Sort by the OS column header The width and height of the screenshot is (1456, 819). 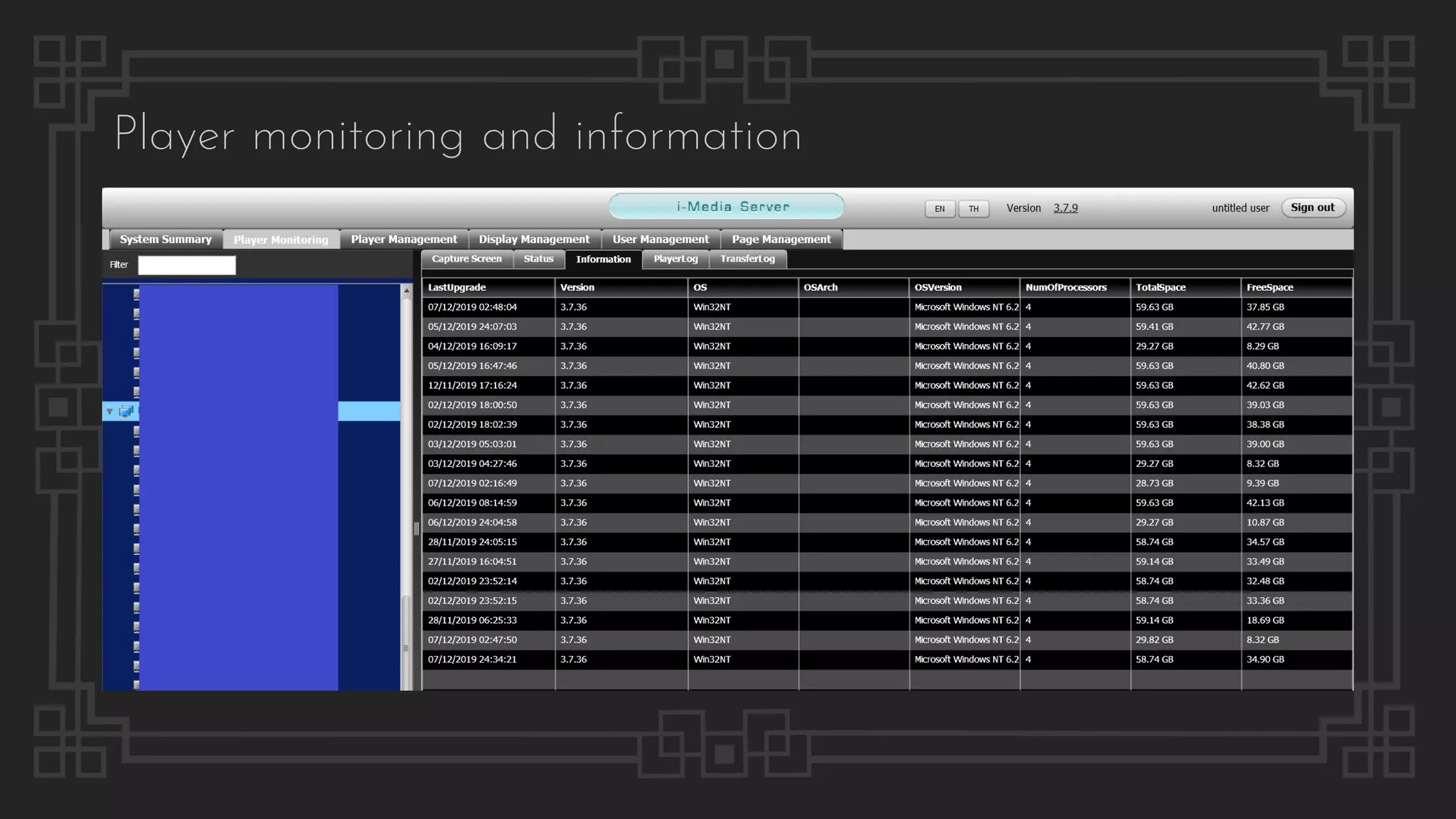click(743, 287)
